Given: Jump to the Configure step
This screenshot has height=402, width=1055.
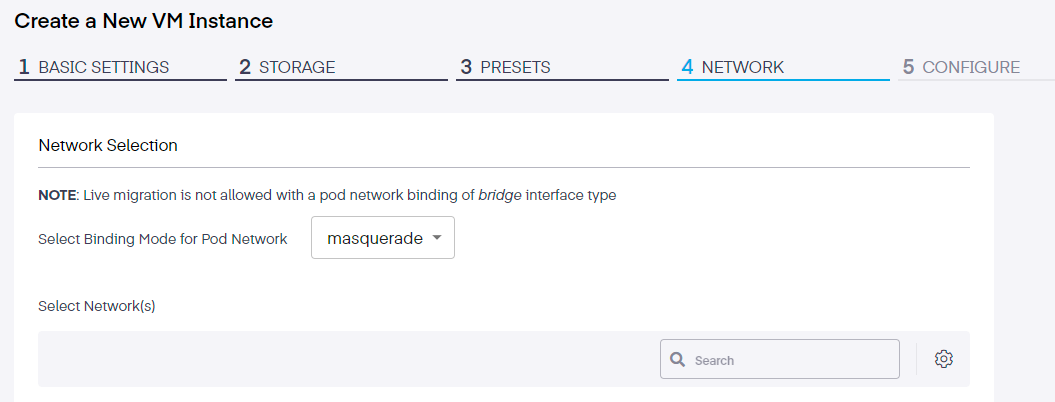Looking at the screenshot, I should coord(971,68).
